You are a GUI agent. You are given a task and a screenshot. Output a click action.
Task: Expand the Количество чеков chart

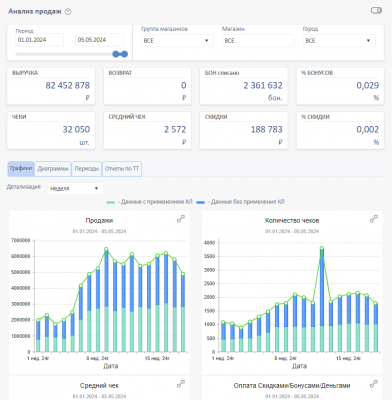coord(374,219)
